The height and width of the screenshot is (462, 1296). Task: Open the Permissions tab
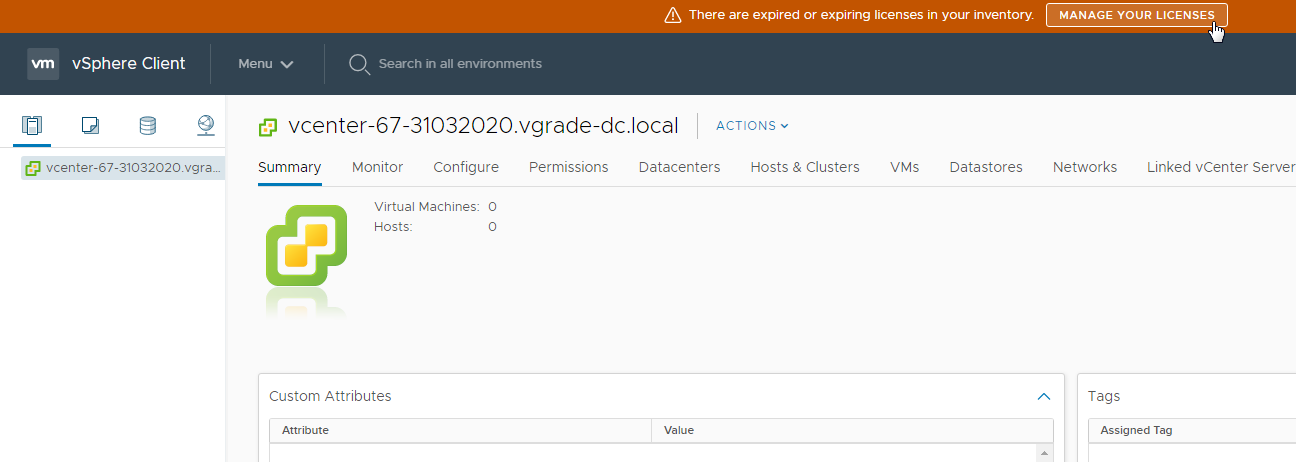[568, 167]
